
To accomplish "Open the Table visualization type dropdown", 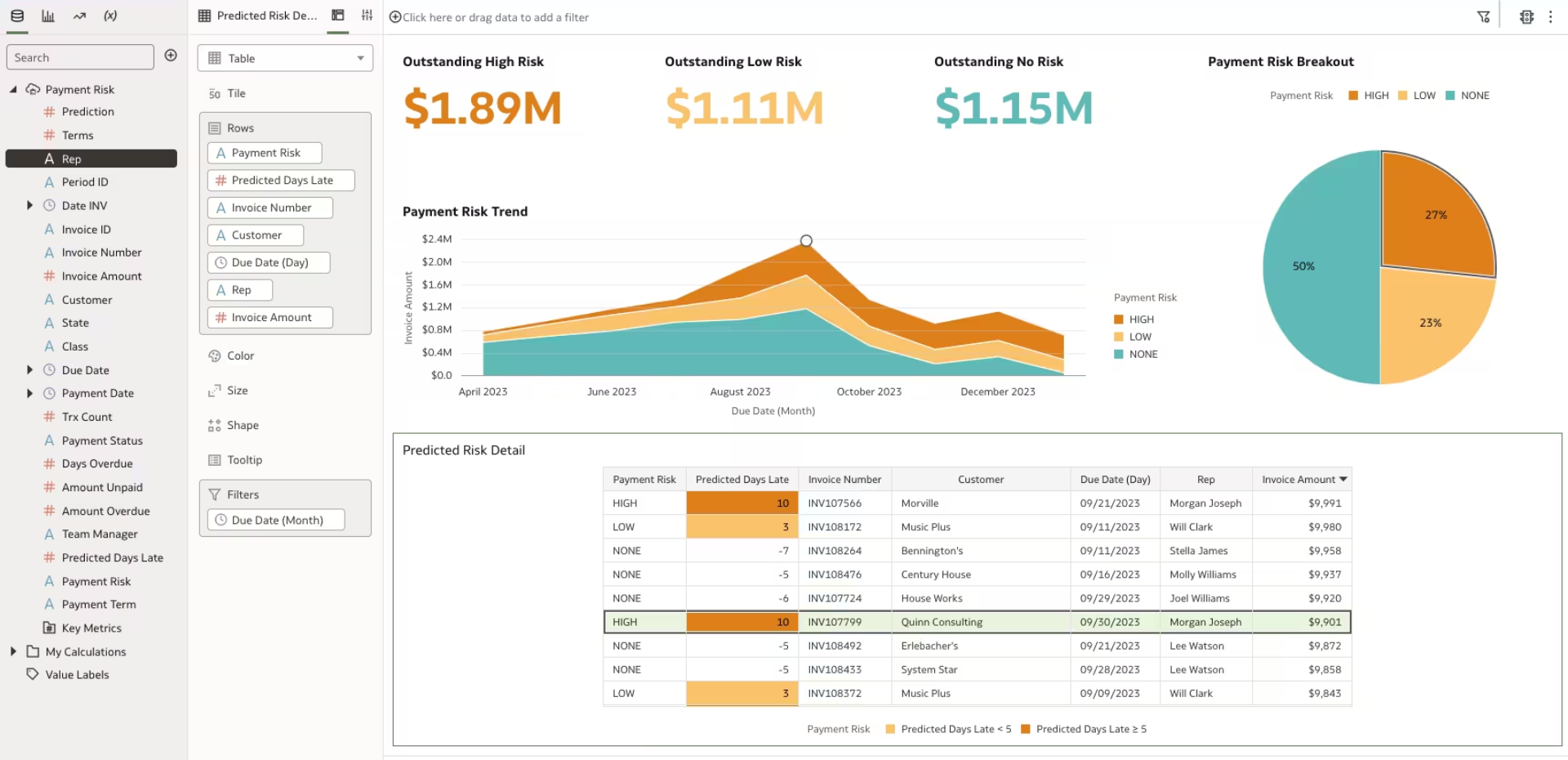I will point(285,58).
